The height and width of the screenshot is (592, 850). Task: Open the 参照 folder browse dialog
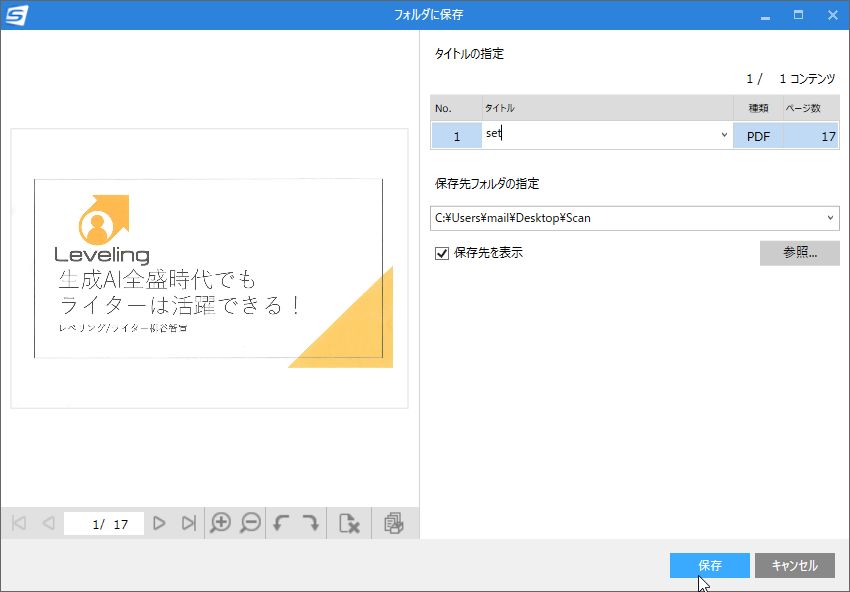[799, 253]
